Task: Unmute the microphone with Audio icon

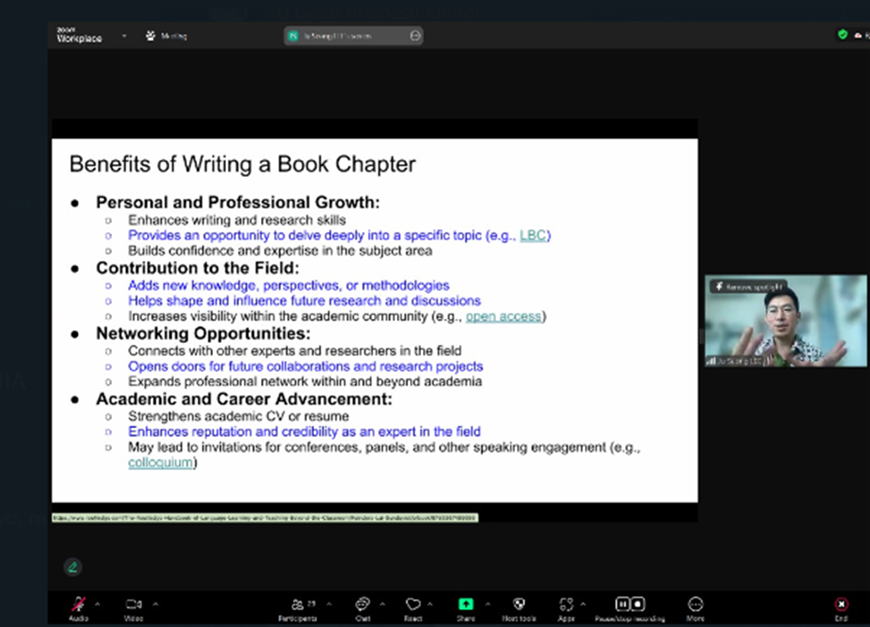Action: pos(77,604)
